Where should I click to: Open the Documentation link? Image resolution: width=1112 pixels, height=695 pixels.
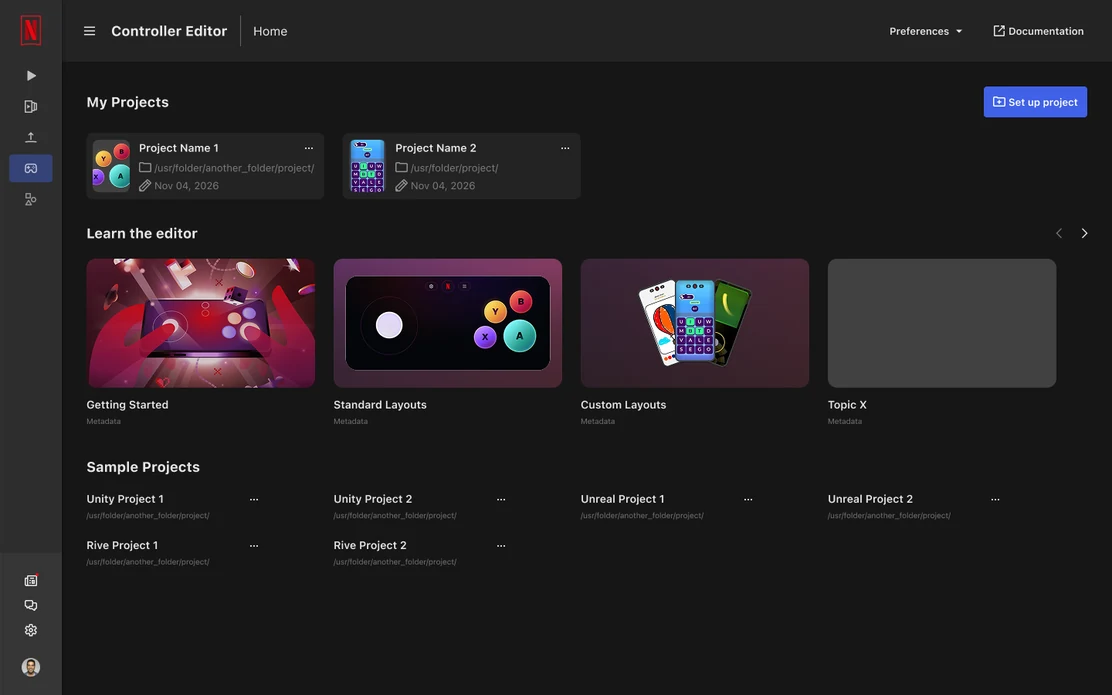pyautogui.click(x=1038, y=31)
